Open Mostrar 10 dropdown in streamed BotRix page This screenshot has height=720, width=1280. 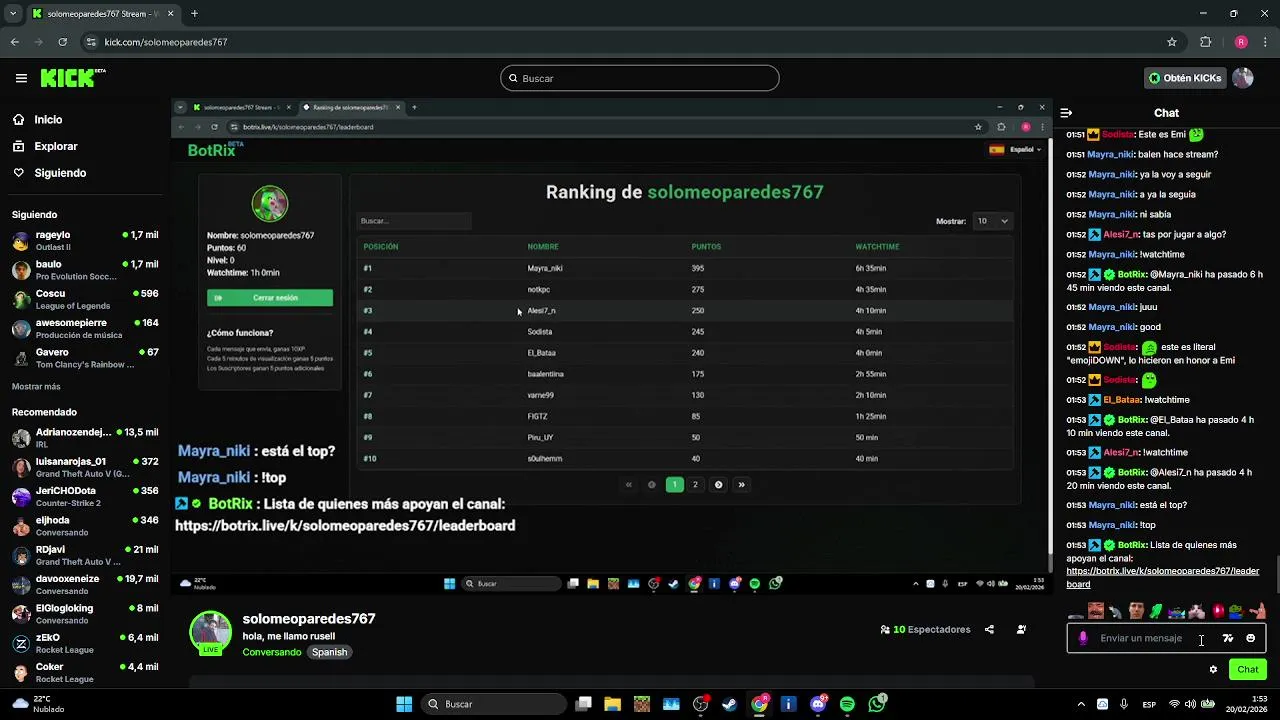[992, 221]
